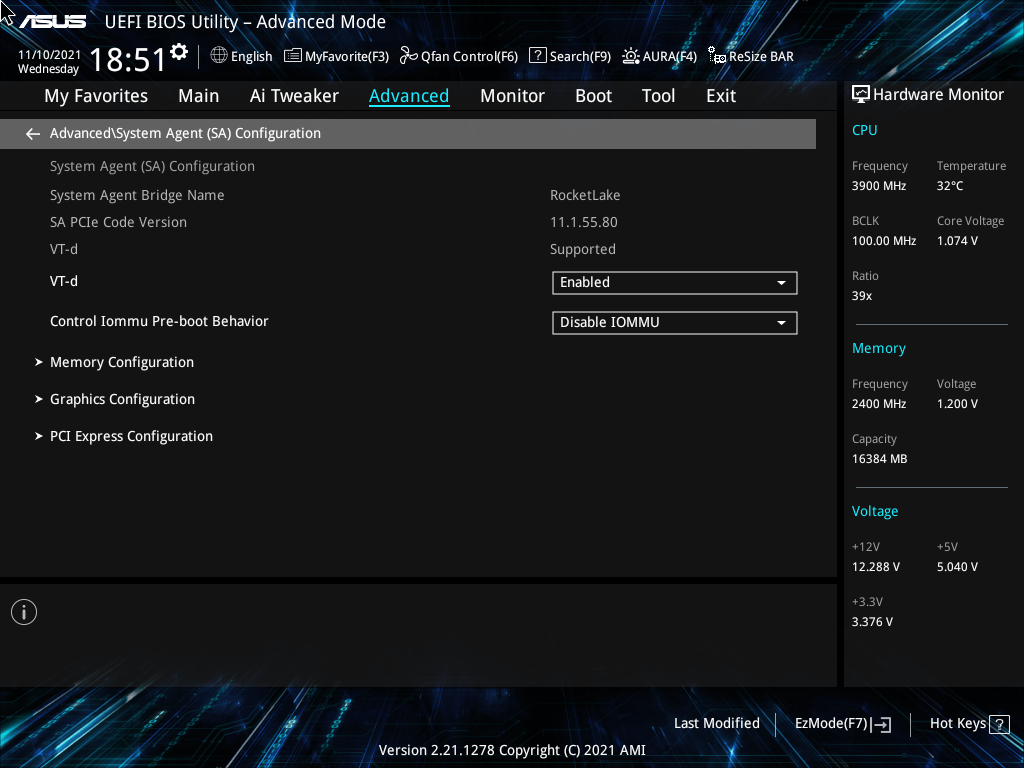This screenshot has width=1024, height=768.
Task: Click the ReSize BAR label
Action: click(761, 57)
